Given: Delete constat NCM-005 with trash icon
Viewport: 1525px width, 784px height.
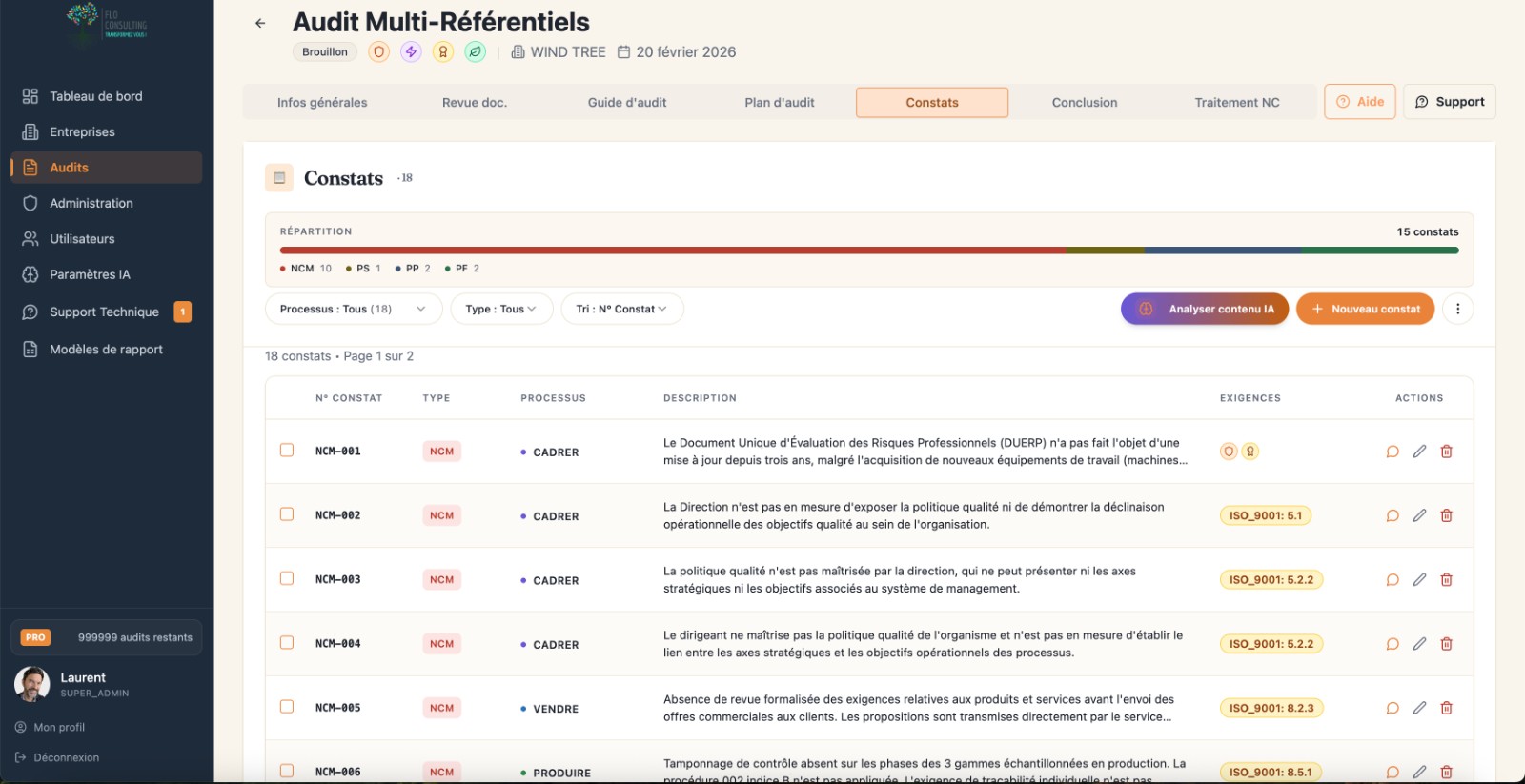Looking at the screenshot, I should click(1446, 708).
